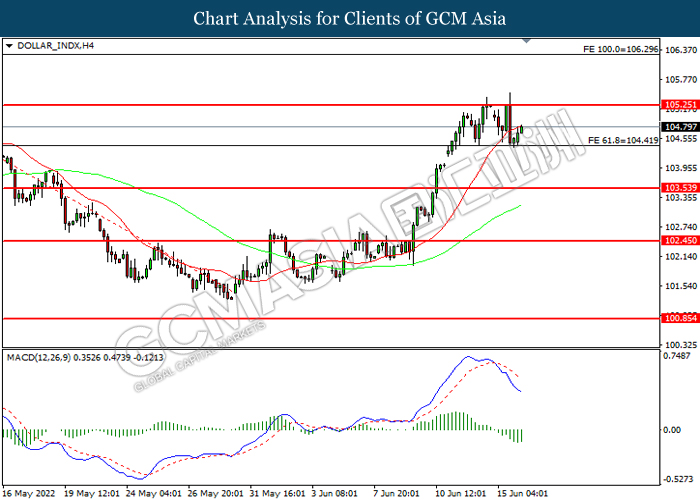The width and height of the screenshot is (700, 500).
Task: Click the 102.450 red level label
Action: [680, 241]
